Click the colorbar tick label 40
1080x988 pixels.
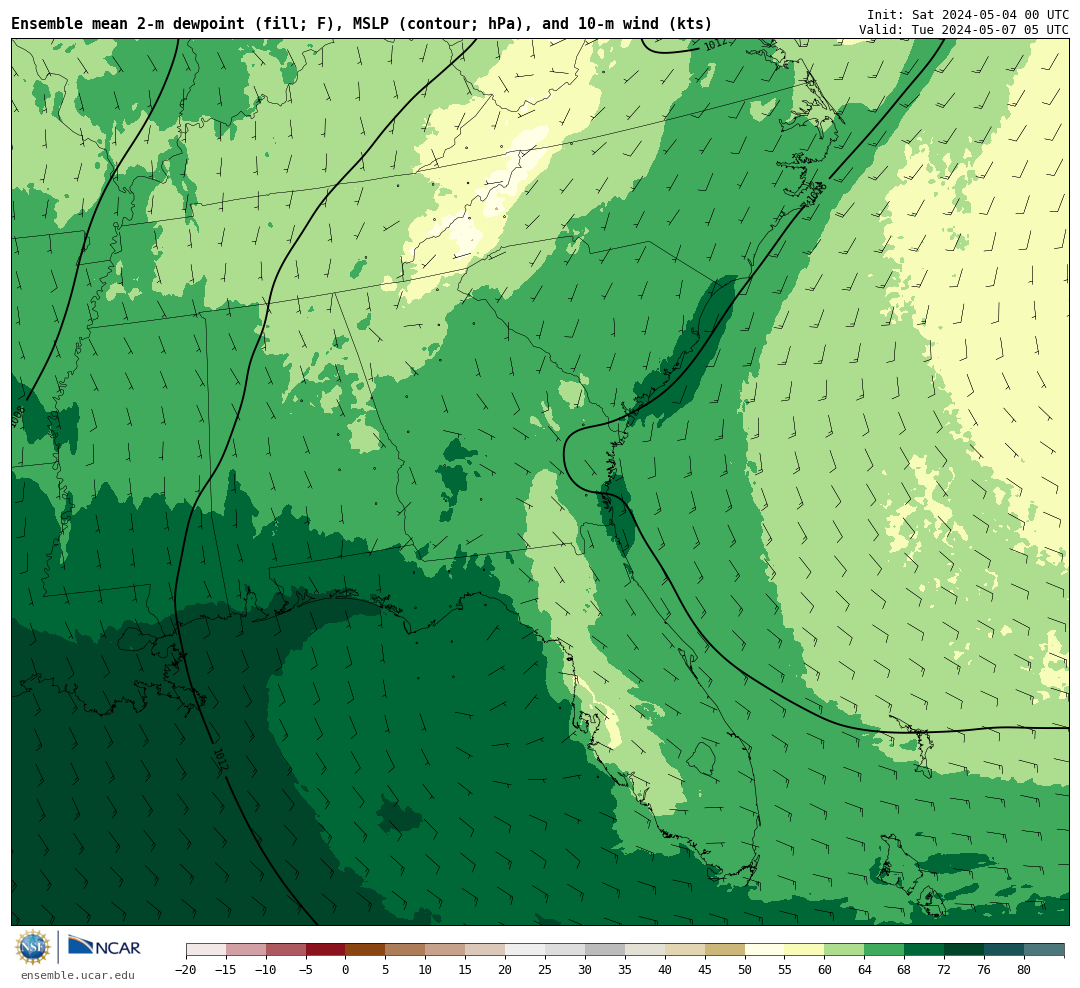pos(665,969)
